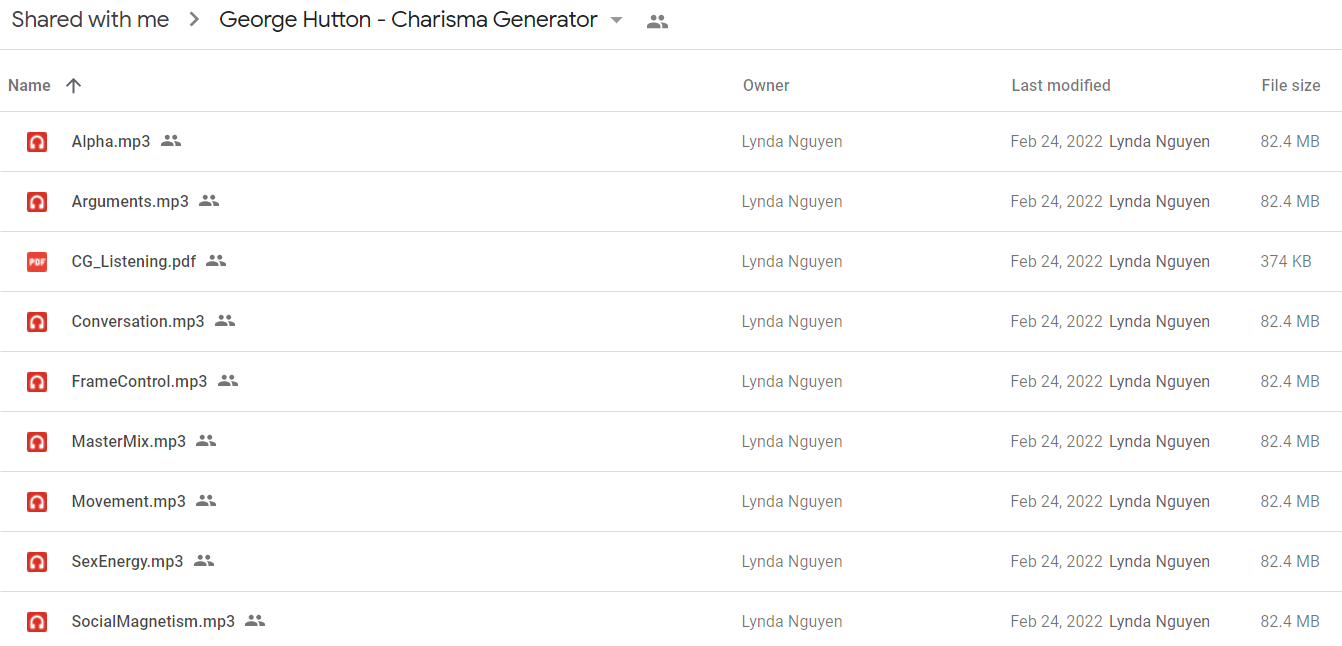The height and width of the screenshot is (646, 1342).
Task: Click the PDF icon for CG_Listening.pdf
Action: [37, 262]
